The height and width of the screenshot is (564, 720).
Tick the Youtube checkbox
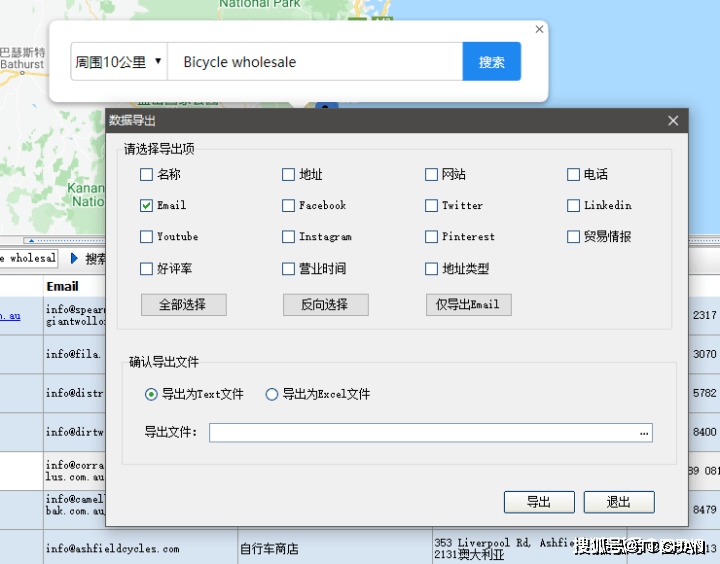click(x=146, y=237)
